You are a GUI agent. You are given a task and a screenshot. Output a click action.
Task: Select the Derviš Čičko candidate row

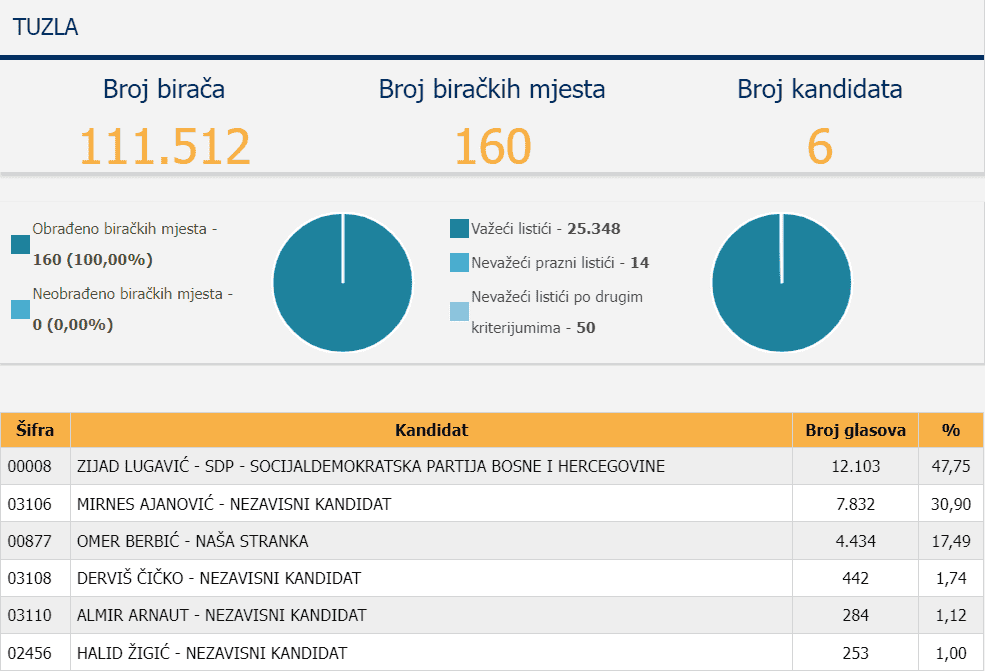point(218,578)
